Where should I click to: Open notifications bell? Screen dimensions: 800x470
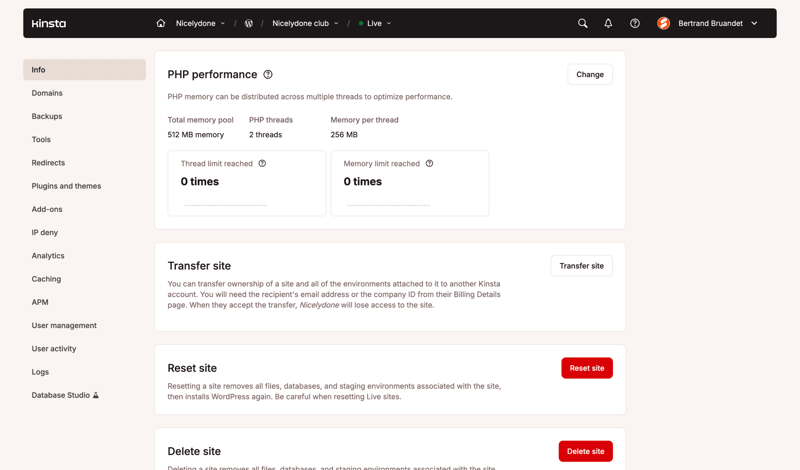click(608, 23)
